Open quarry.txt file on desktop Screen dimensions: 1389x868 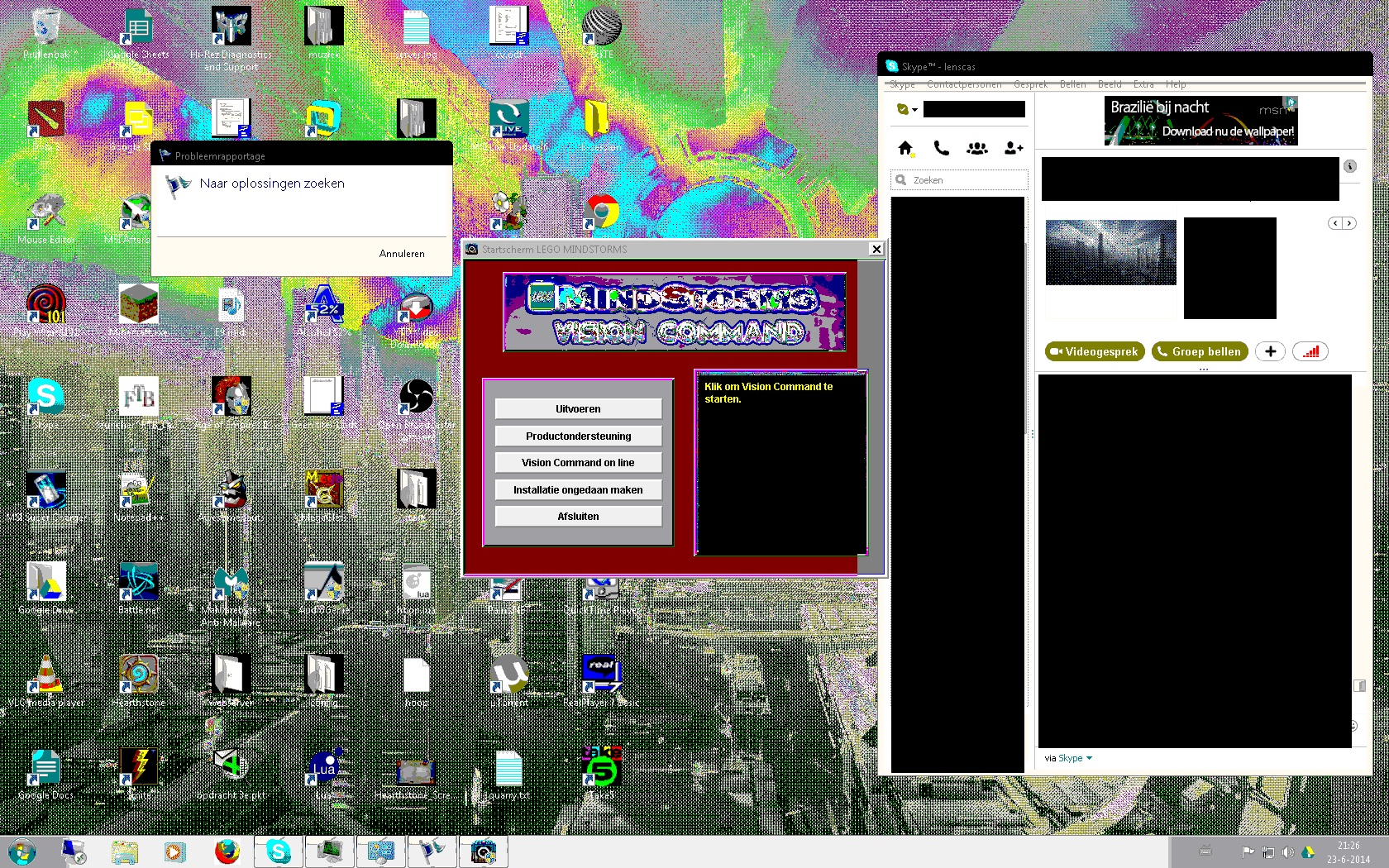tap(509, 774)
